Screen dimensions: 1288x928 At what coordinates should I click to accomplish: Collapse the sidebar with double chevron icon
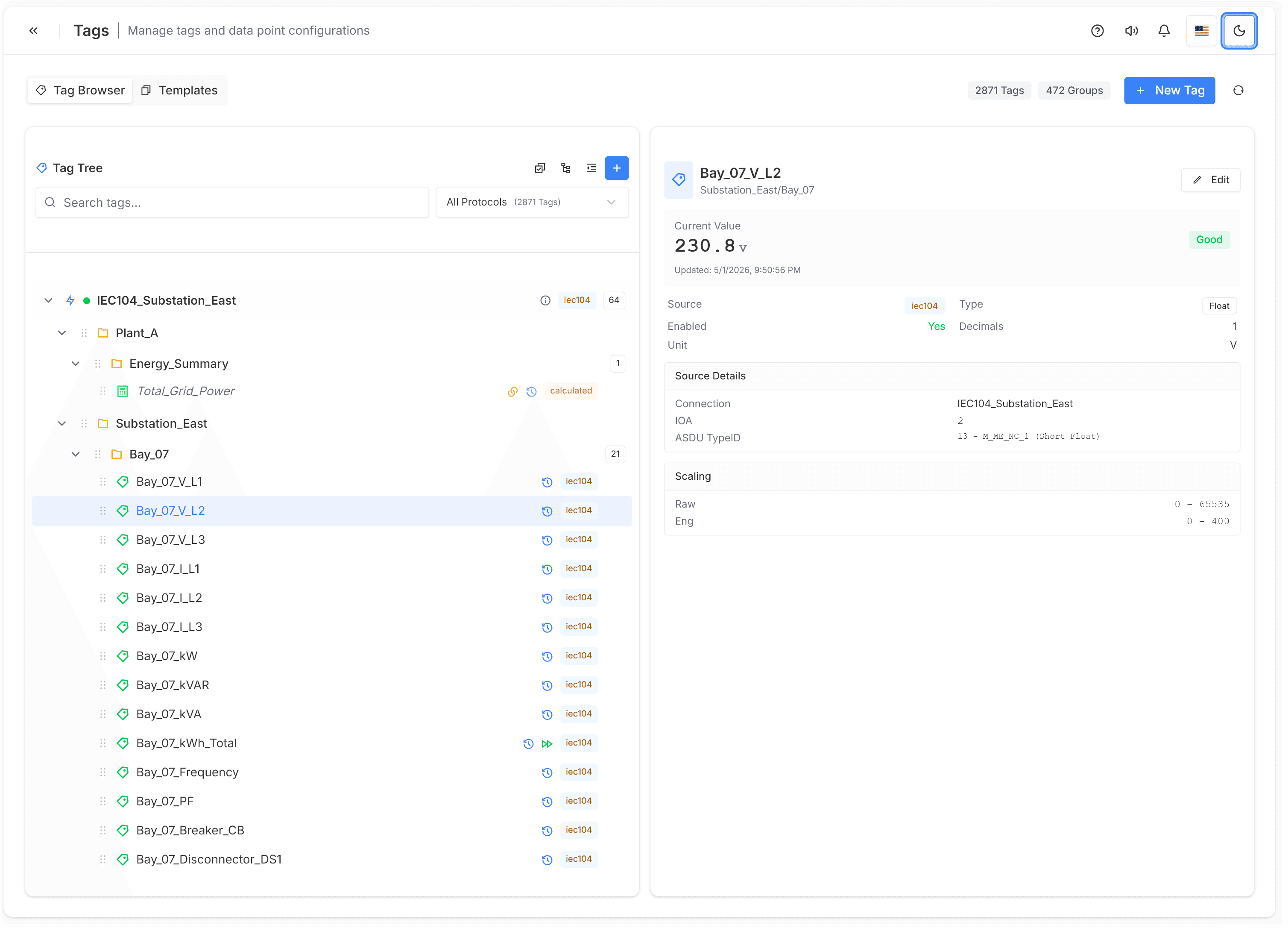(33, 31)
